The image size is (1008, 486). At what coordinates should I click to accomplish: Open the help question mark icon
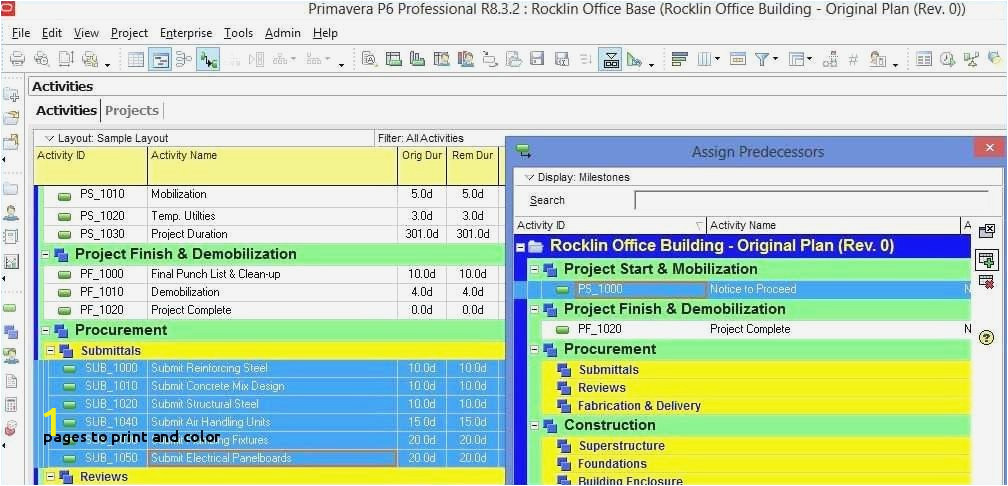click(987, 338)
